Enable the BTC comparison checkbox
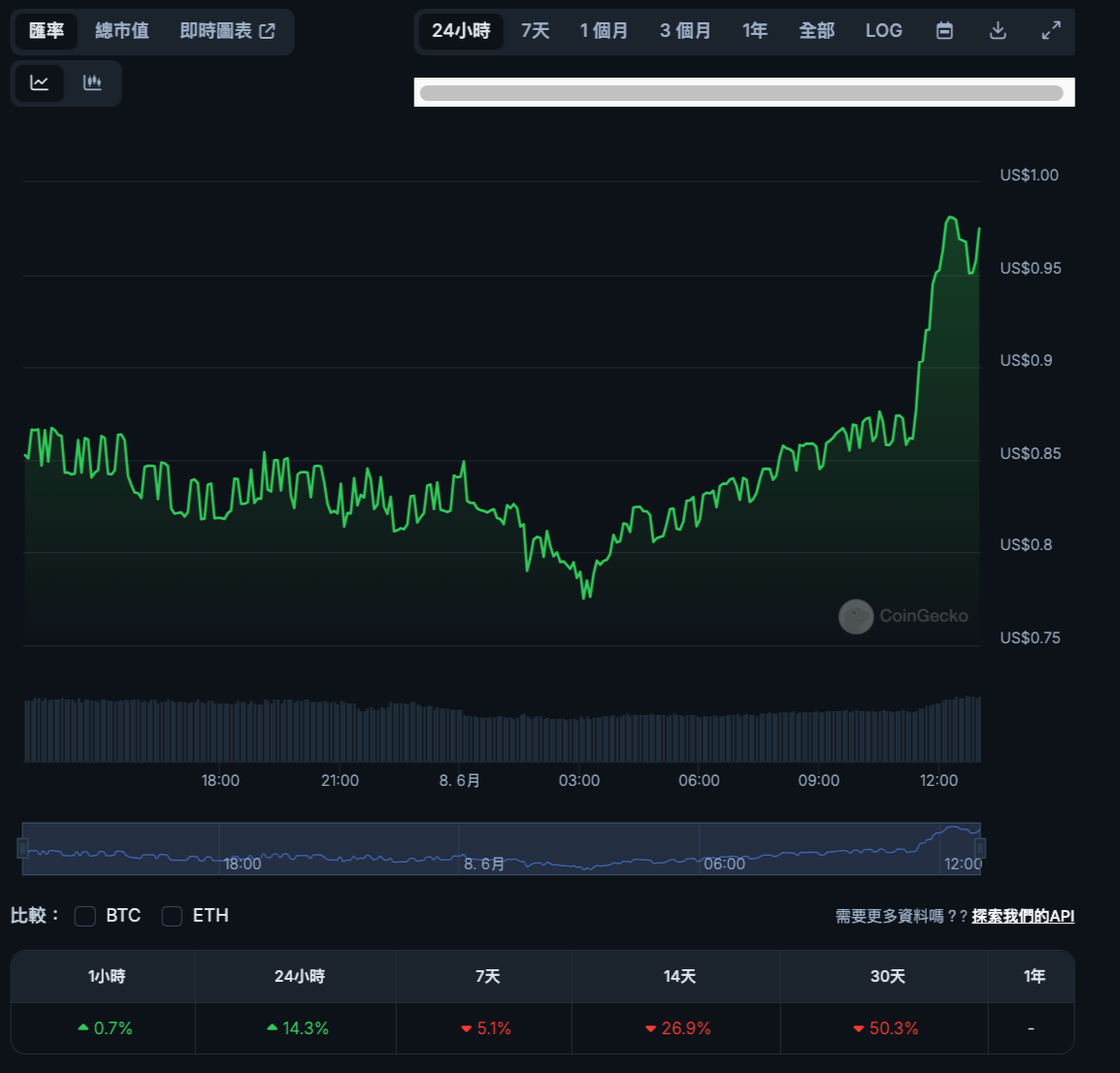 coord(84,916)
